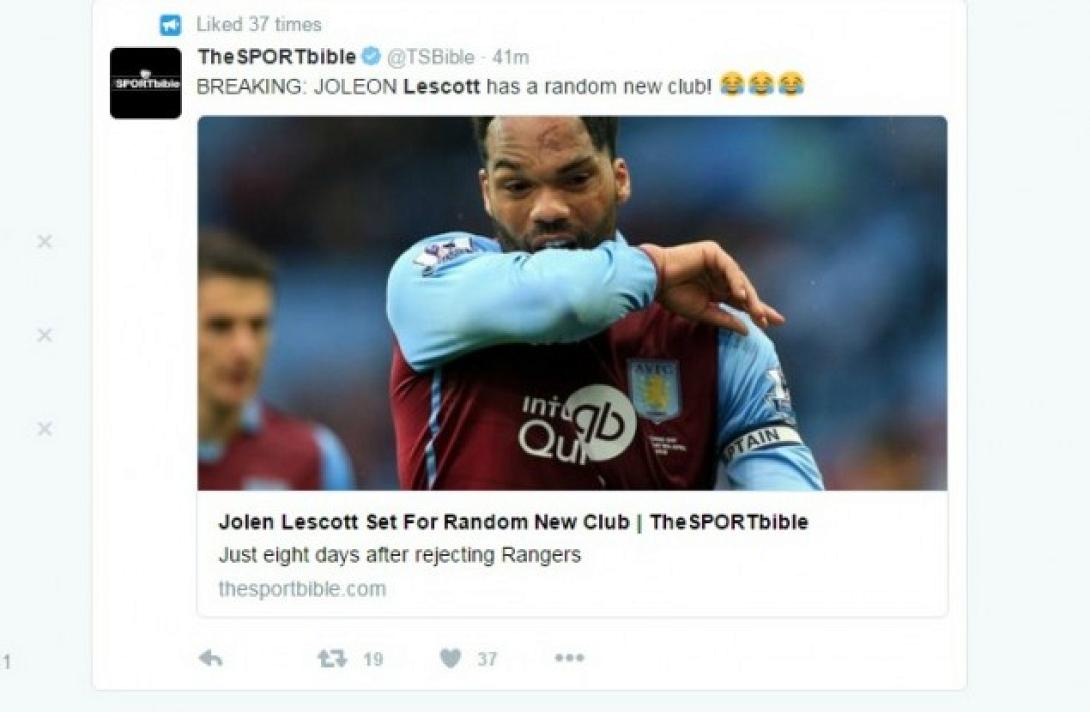Screen dimensions: 1090x712
Task: Open the three-dots more options menu
Action: tap(569, 657)
